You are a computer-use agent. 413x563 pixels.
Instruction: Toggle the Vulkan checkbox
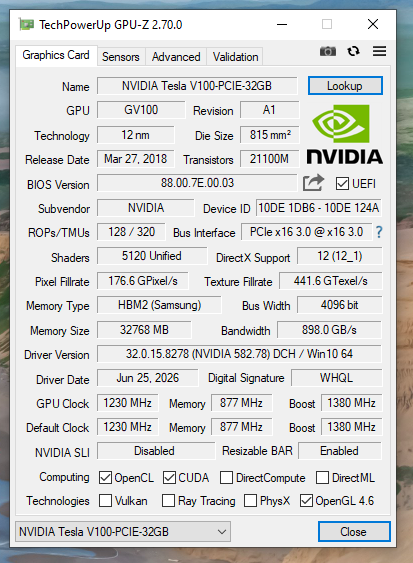pyautogui.click(x=105, y=501)
